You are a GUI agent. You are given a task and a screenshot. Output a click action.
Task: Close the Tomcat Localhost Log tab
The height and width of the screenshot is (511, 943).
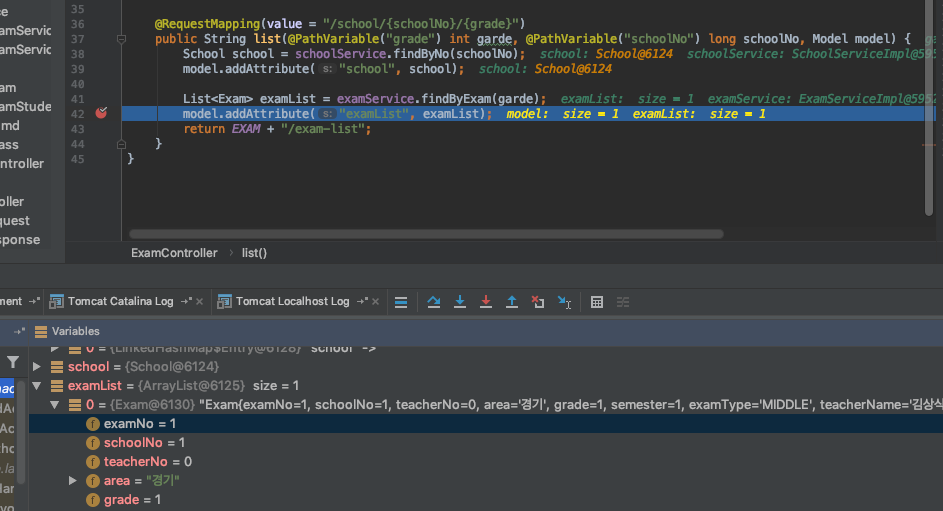[x=375, y=302]
